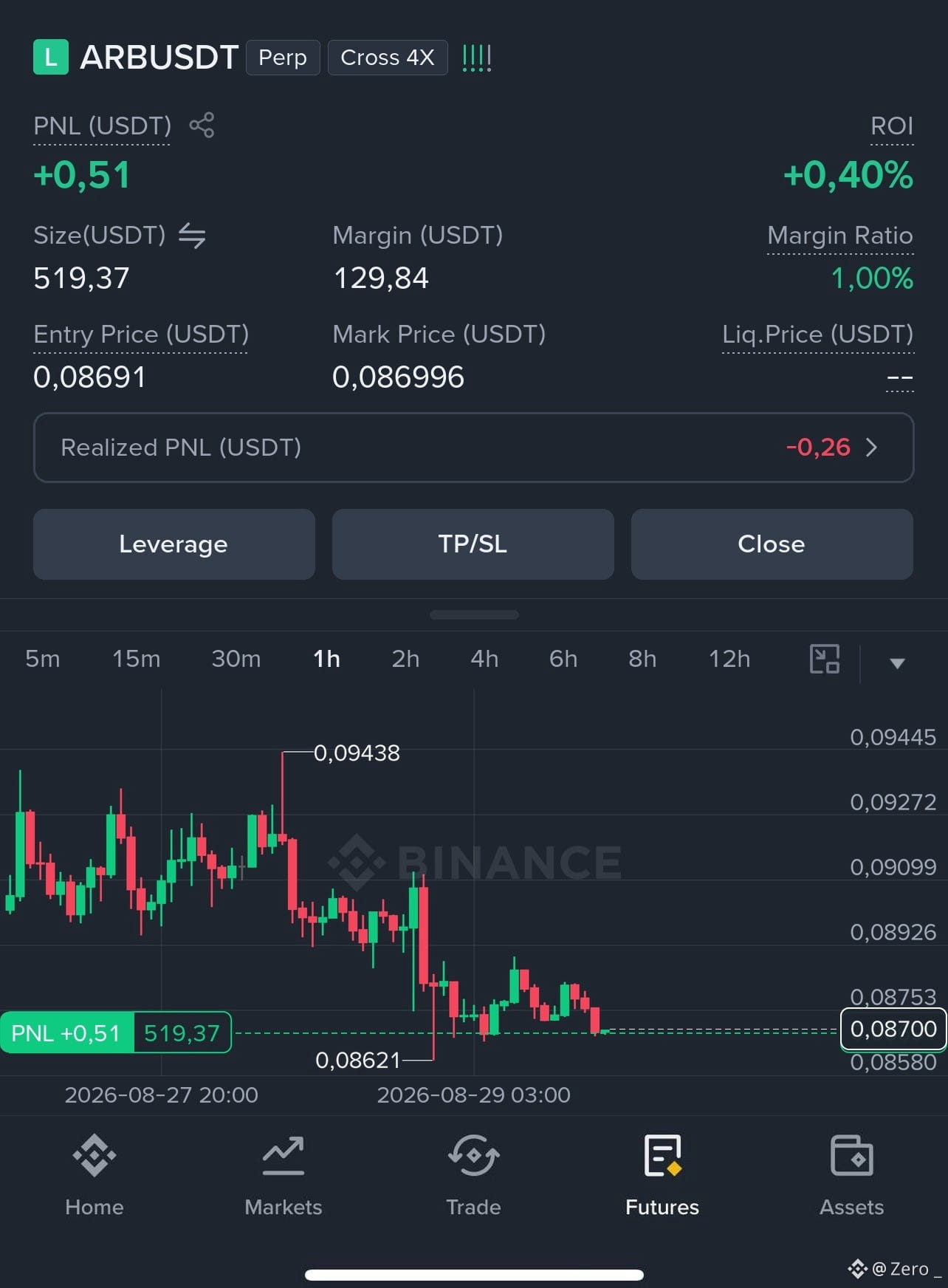Image resolution: width=948 pixels, height=1288 pixels.
Task: Tap the 0,09272 price axis label
Action: tap(893, 802)
